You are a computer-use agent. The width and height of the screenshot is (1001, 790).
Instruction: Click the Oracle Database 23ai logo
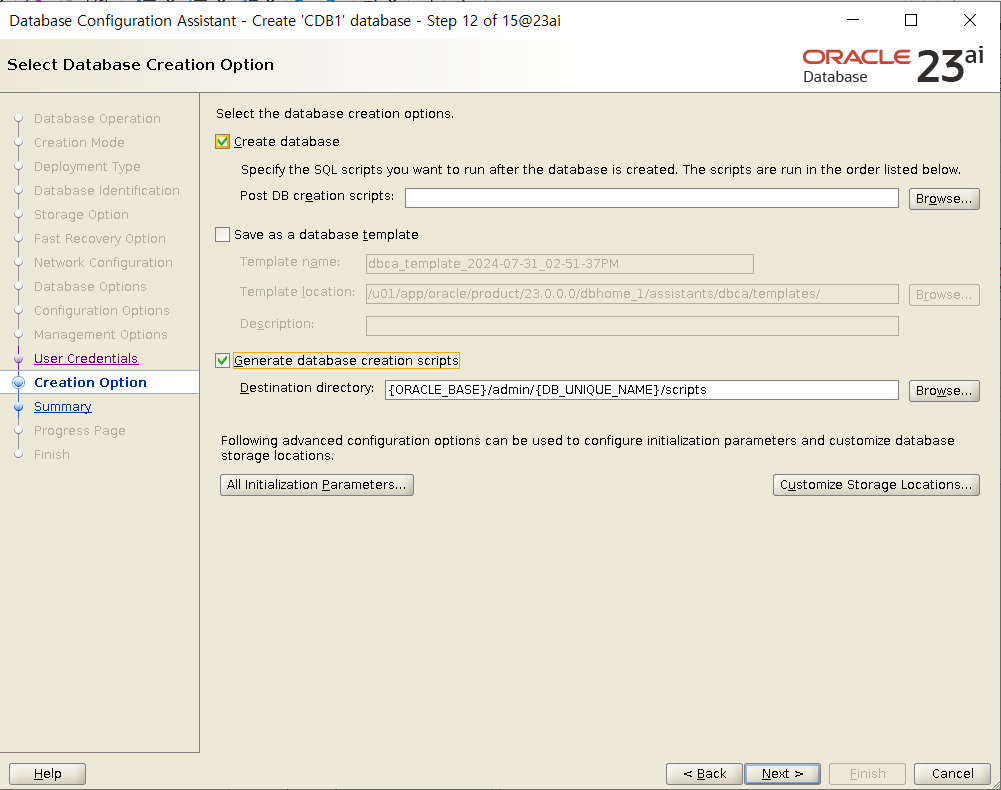[x=892, y=65]
